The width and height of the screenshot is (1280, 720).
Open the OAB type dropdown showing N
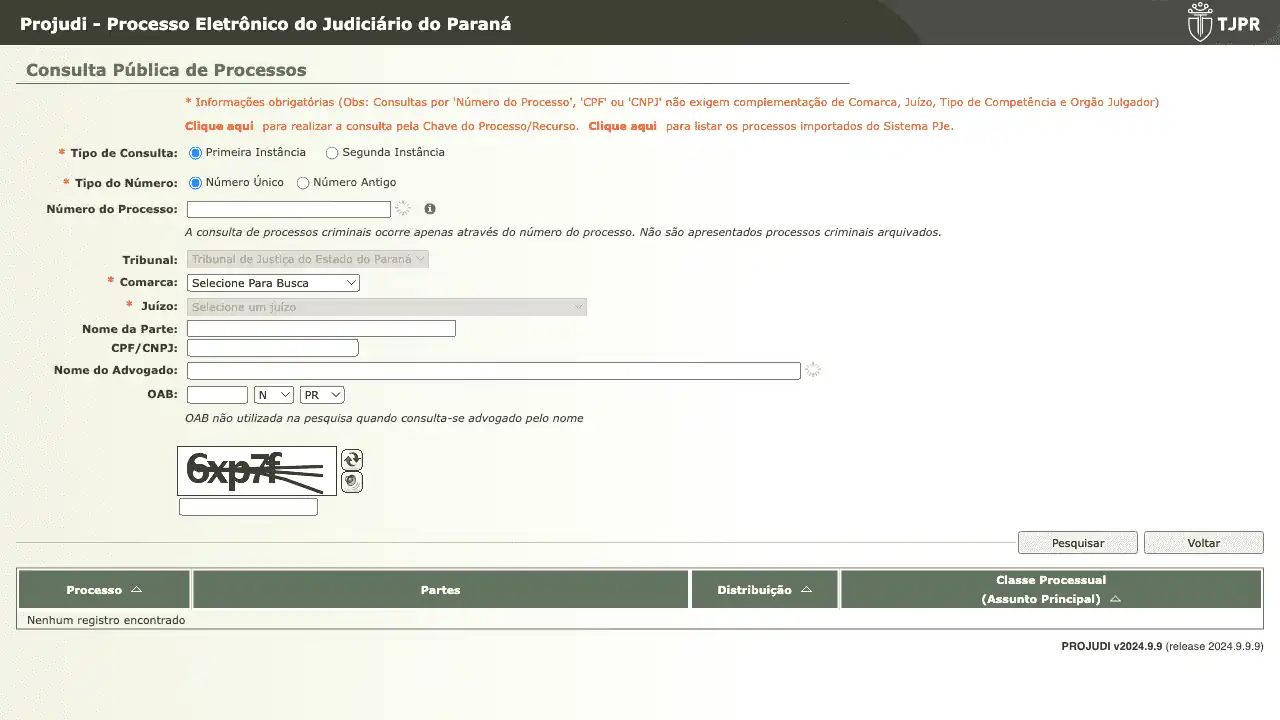274,395
